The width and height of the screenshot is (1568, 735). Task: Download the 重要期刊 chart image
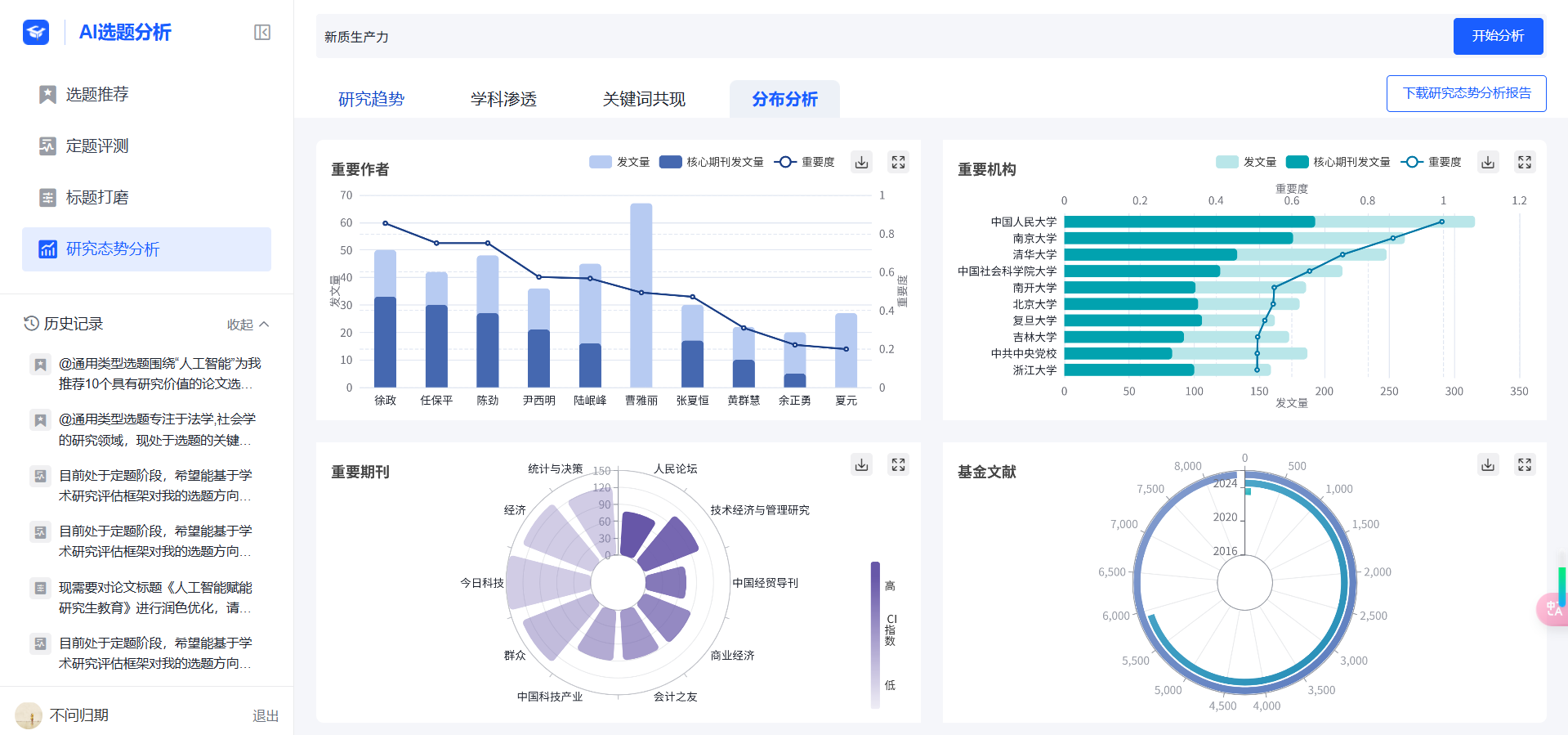point(861,464)
